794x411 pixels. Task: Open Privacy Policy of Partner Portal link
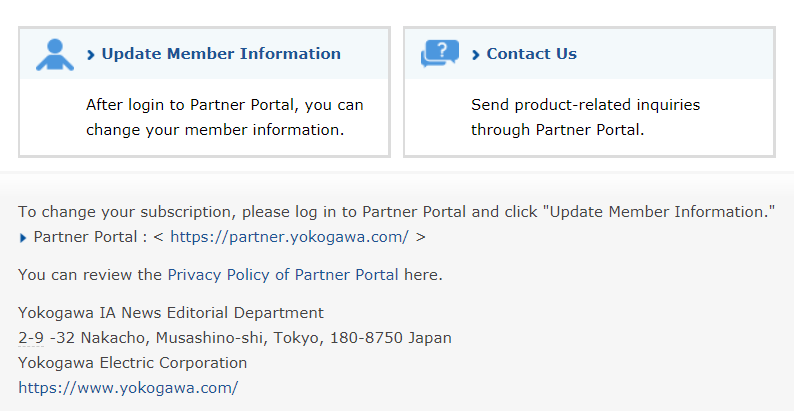pyautogui.click(x=283, y=274)
